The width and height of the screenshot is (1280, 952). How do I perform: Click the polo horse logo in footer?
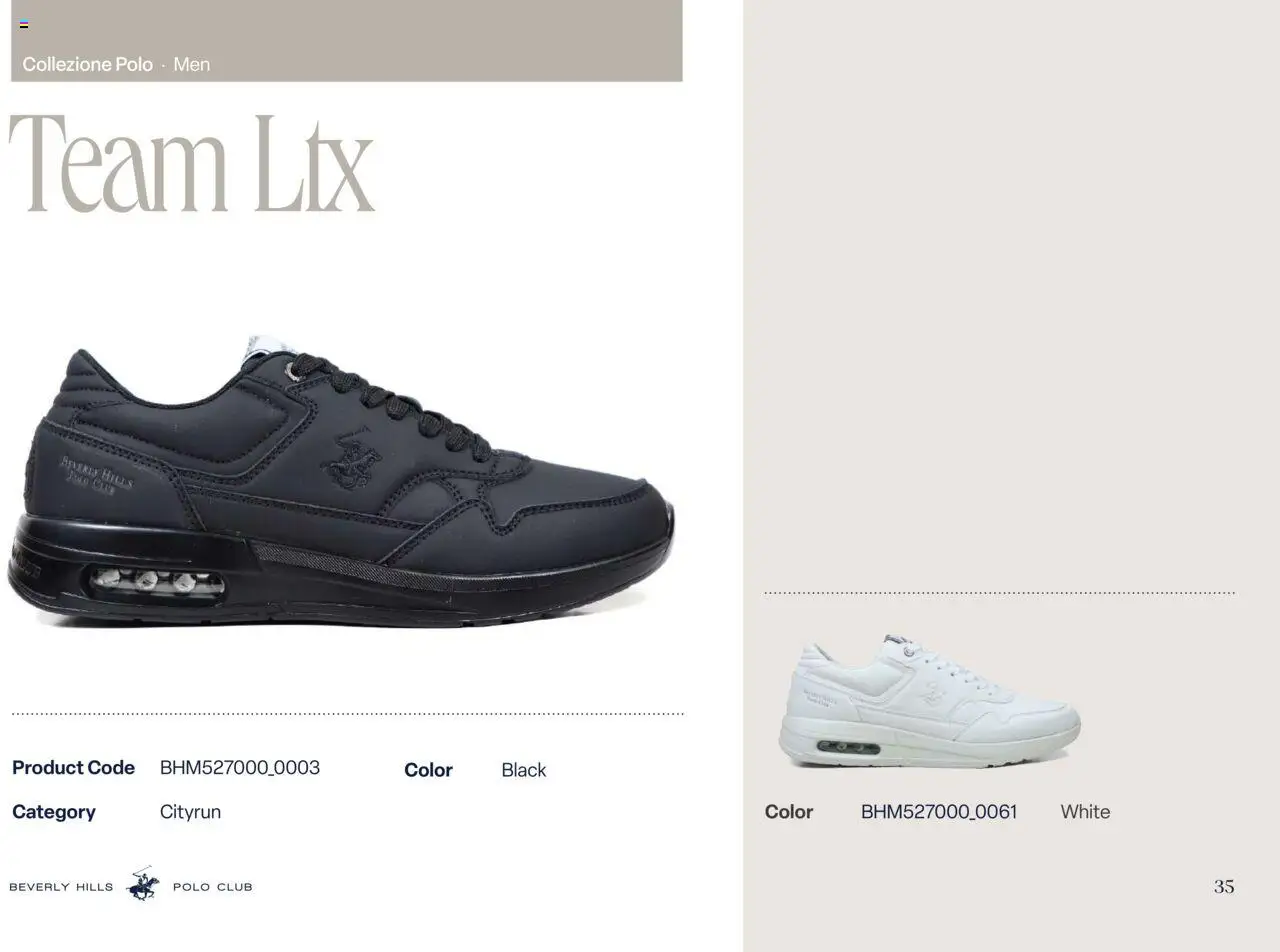click(143, 884)
